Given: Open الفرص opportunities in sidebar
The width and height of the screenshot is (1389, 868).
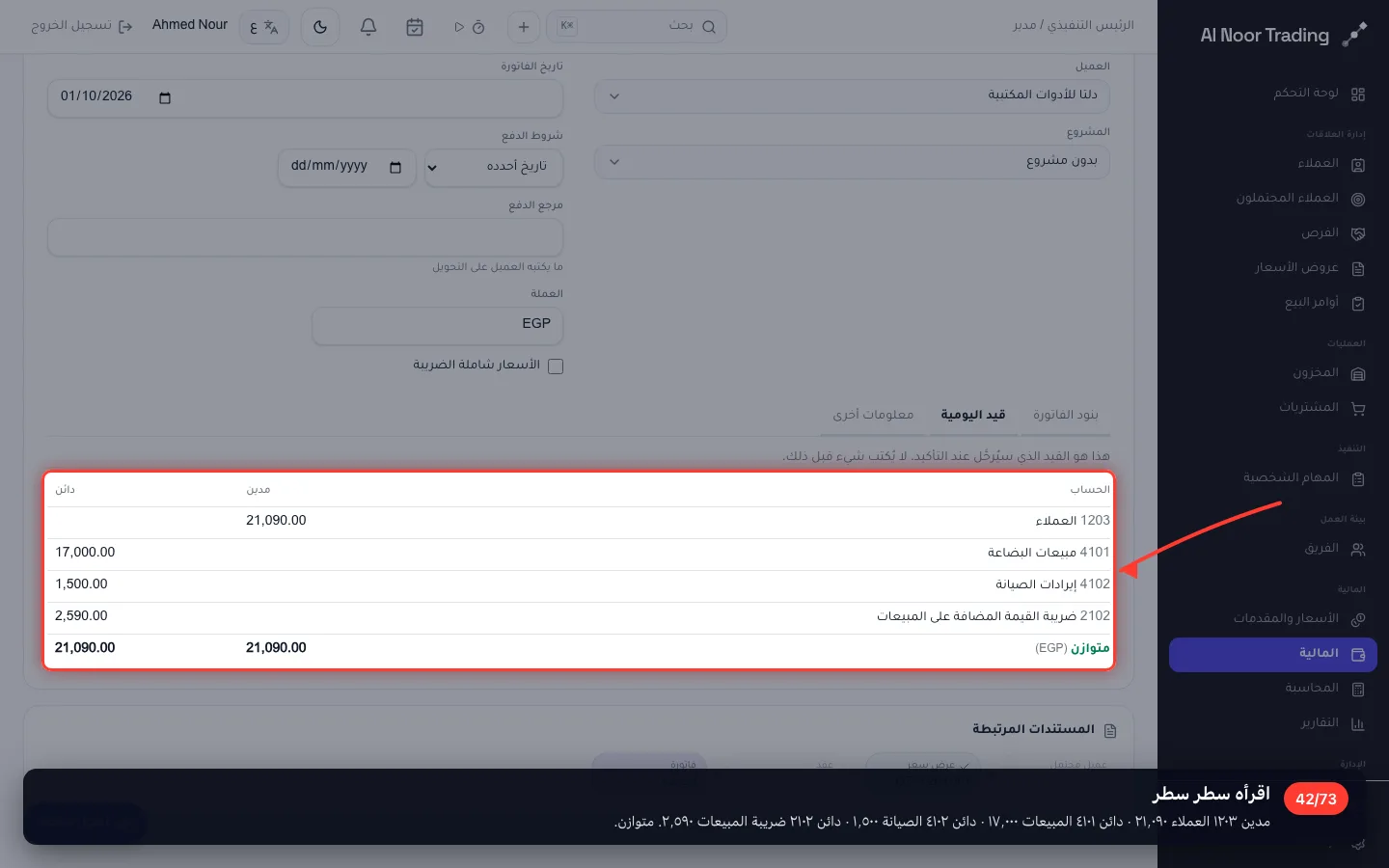Looking at the screenshot, I should pyautogui.click(x=1273, y=233).
